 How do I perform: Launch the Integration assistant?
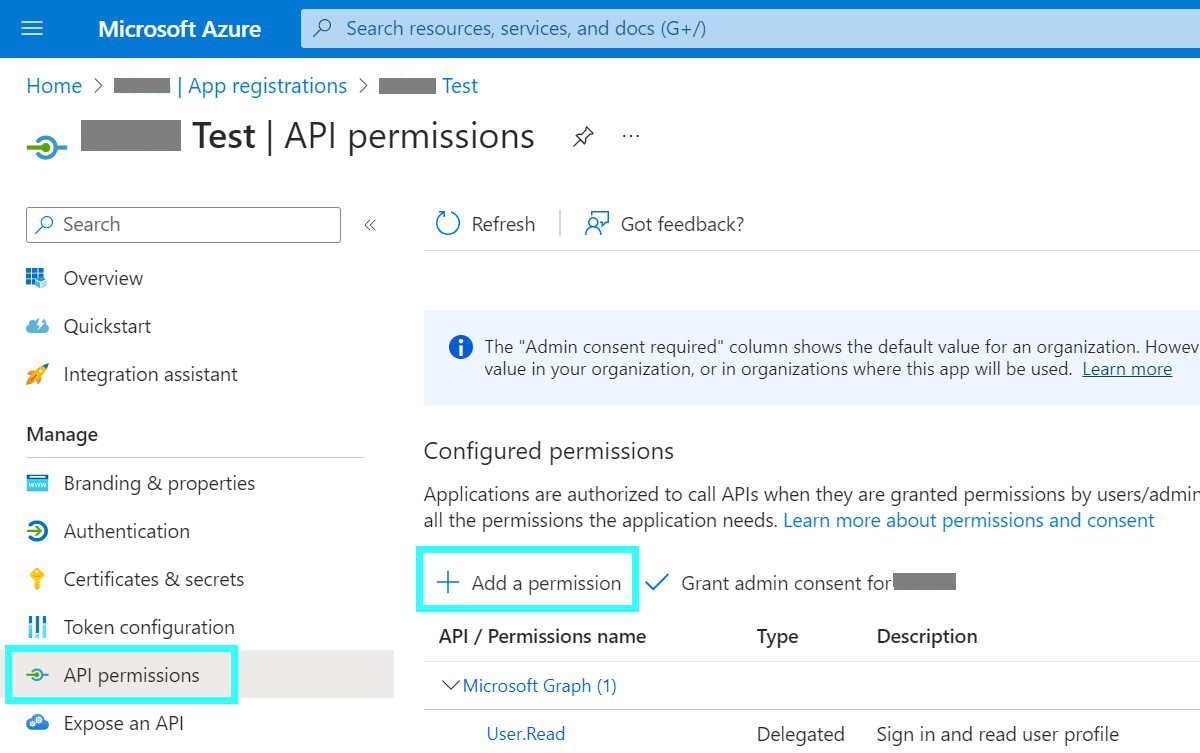[x=150, y=374]
